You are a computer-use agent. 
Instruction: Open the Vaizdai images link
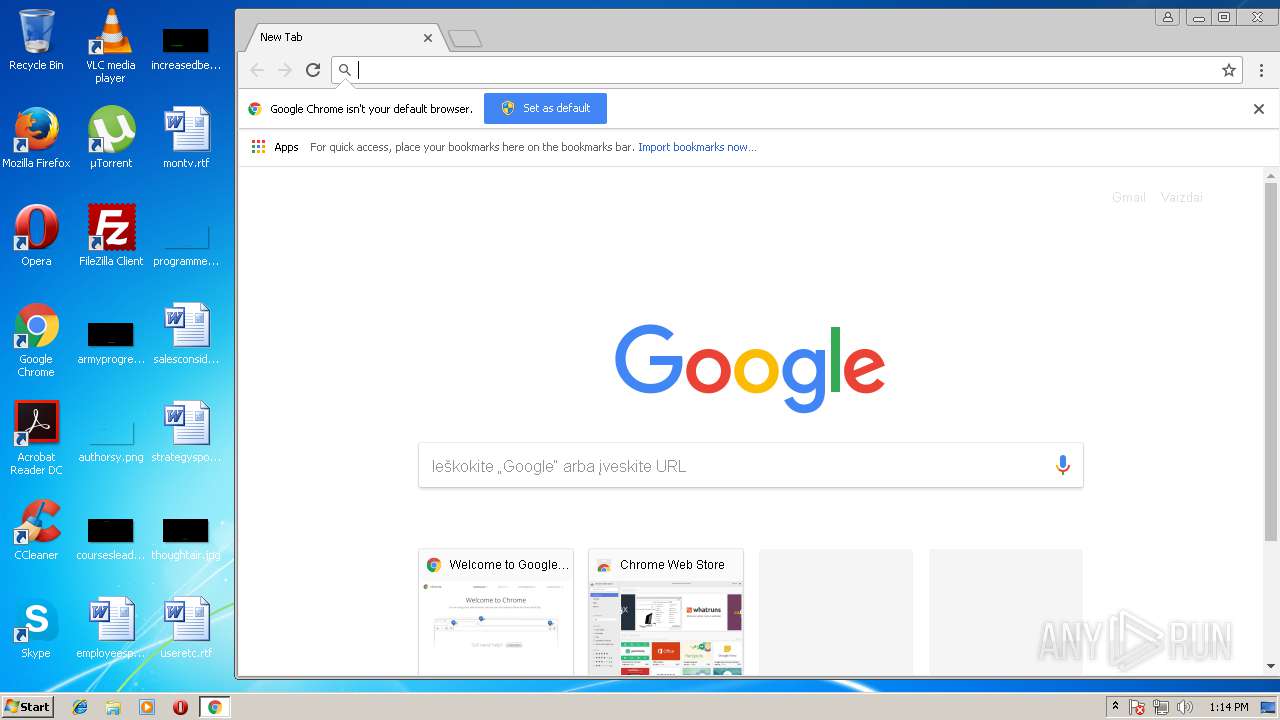point(1182,197)
